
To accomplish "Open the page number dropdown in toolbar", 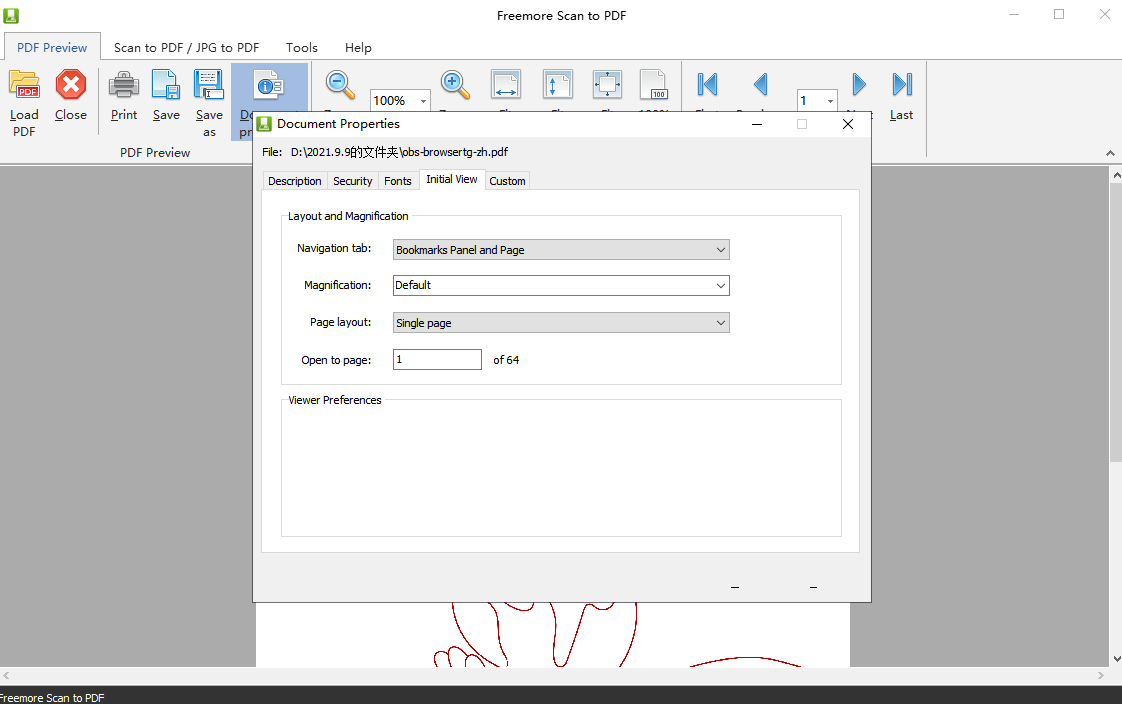I will click(x=830, y=101).
